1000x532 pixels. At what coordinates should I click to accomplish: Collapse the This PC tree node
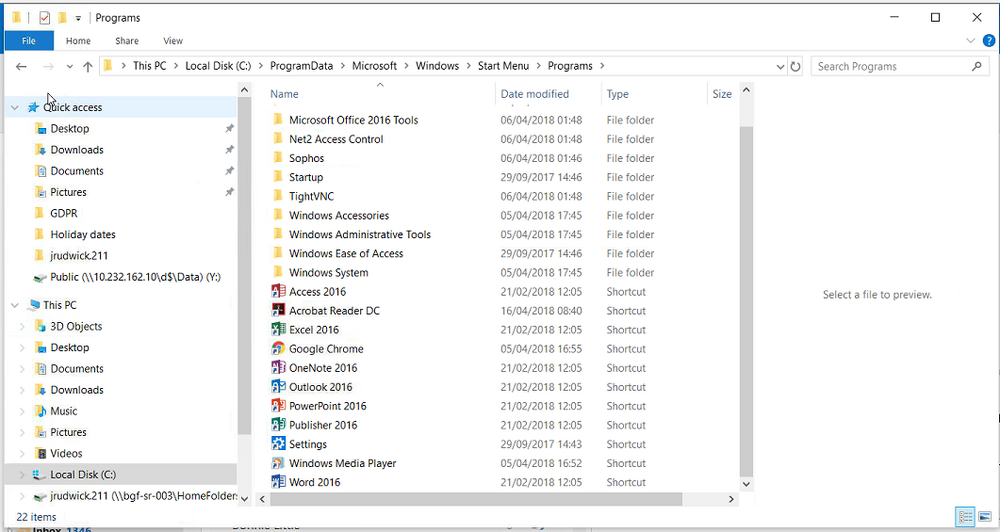tap(15, 306)
